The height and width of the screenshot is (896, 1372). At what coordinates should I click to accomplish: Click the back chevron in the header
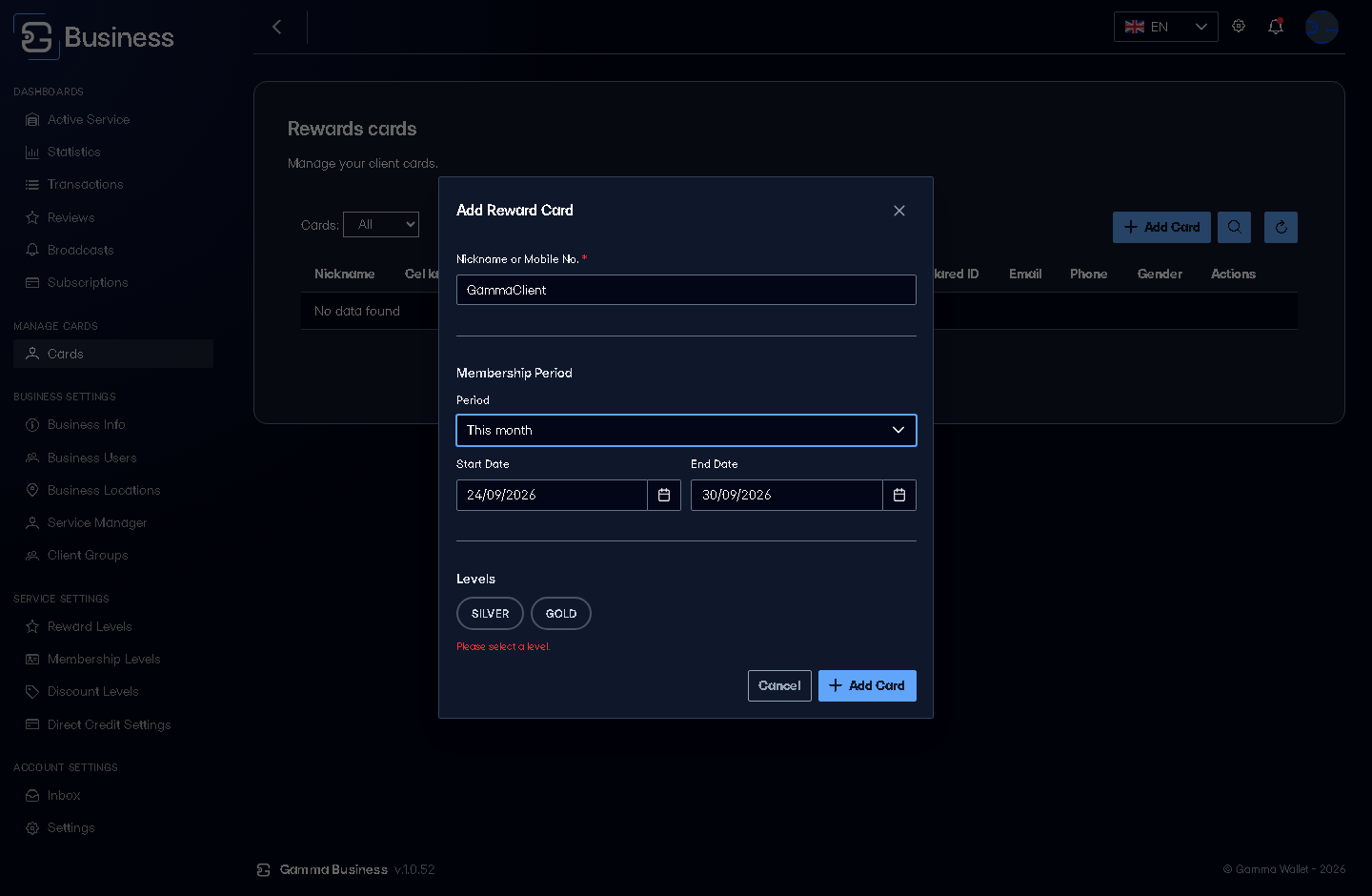[x=277, y=27]
